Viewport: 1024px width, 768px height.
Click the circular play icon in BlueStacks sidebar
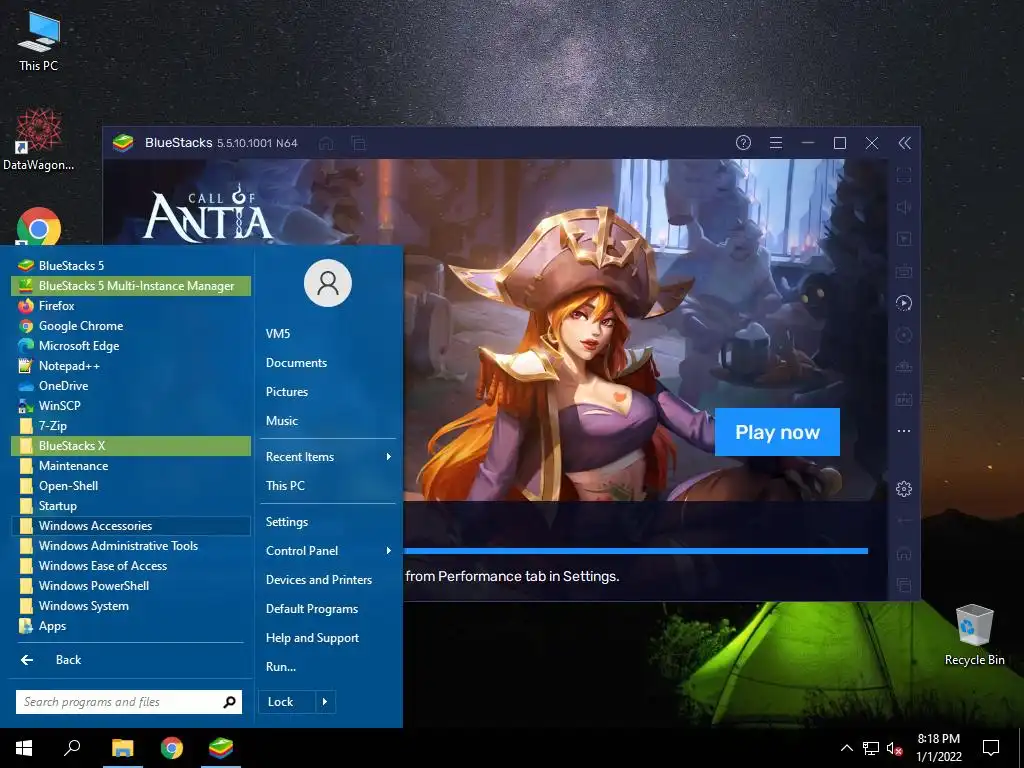tap(904, 303)
